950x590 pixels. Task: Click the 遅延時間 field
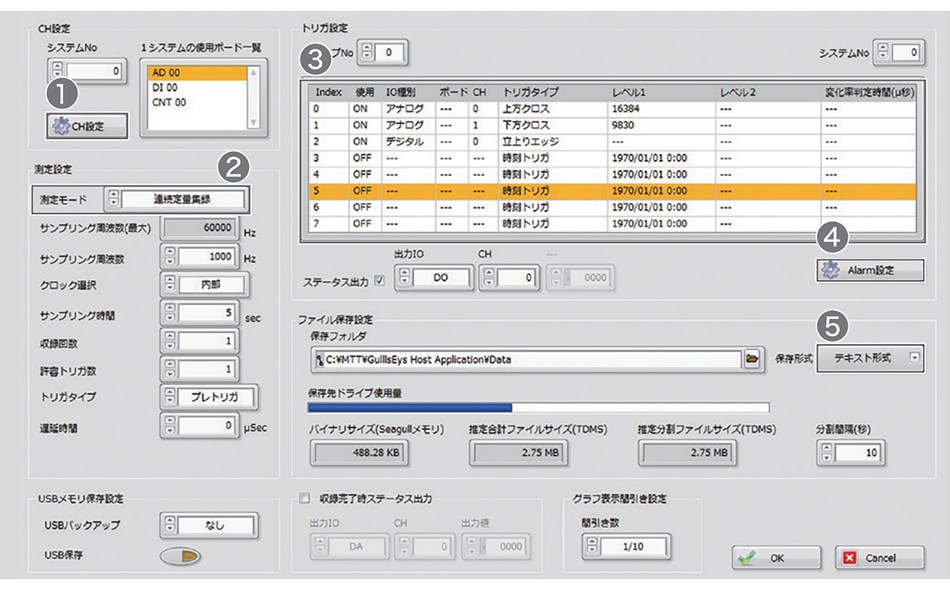pyautogui.click(x=205, y=425)
